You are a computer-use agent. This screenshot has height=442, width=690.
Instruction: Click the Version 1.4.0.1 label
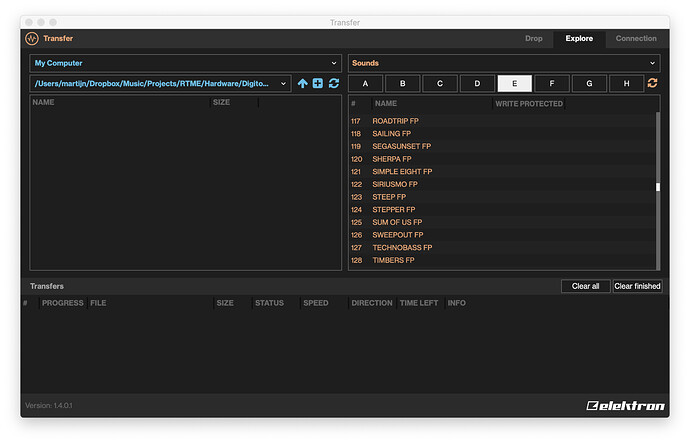(49, 405)
